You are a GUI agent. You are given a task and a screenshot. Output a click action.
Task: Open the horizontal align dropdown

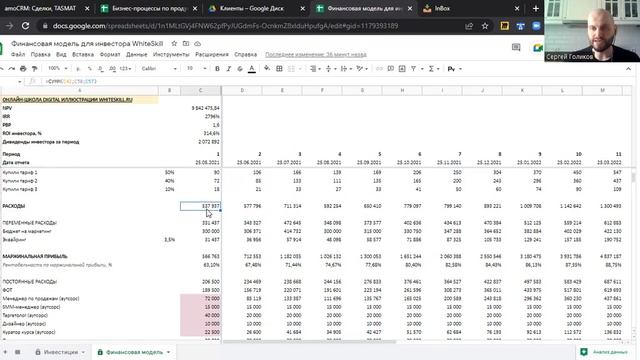click(315, 69)
